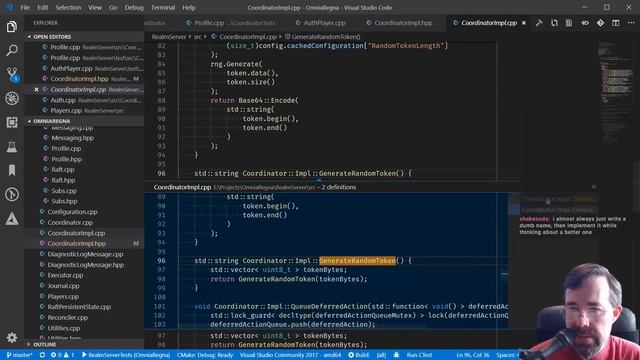The image size is (640, 360).
Task: Switch to the CoordinatorImpl.hpp editor tab
Action: pyautogui.click(x=399, y=23)
